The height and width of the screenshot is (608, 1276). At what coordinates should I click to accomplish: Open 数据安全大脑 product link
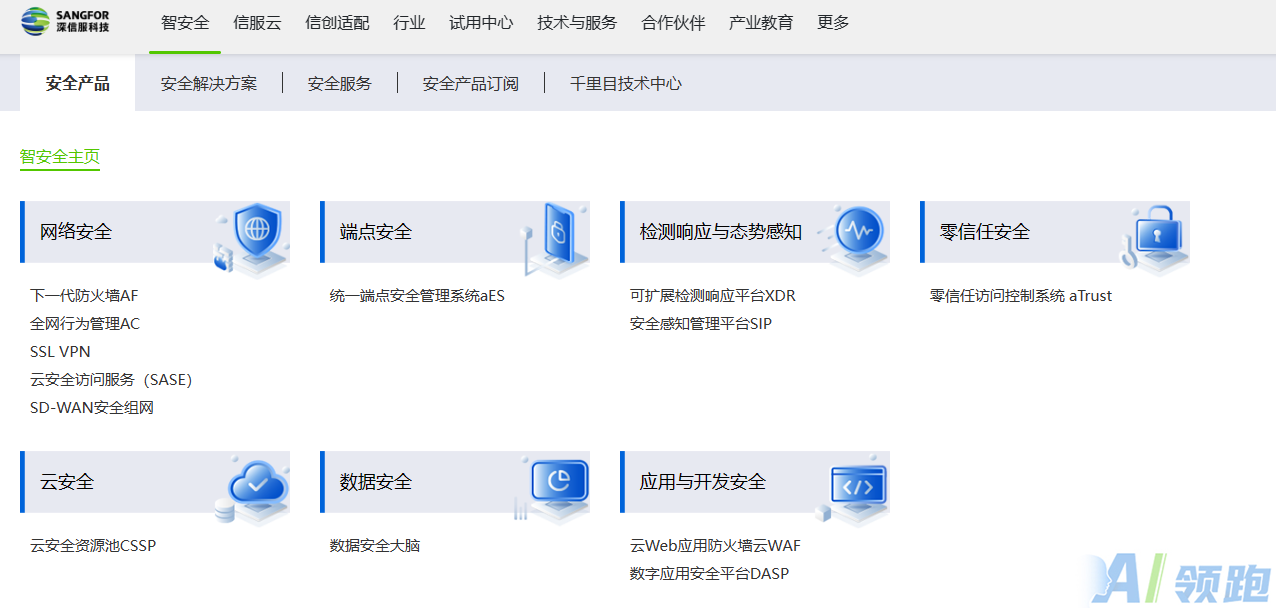375,545
